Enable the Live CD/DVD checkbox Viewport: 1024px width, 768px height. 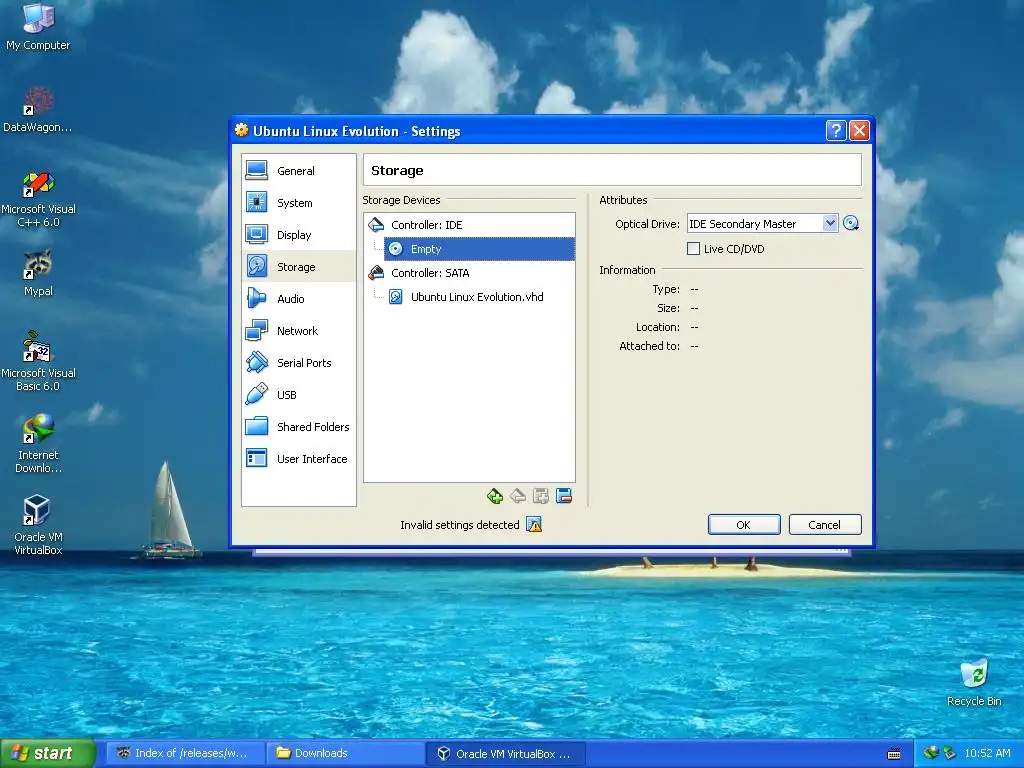coord(694,249)
